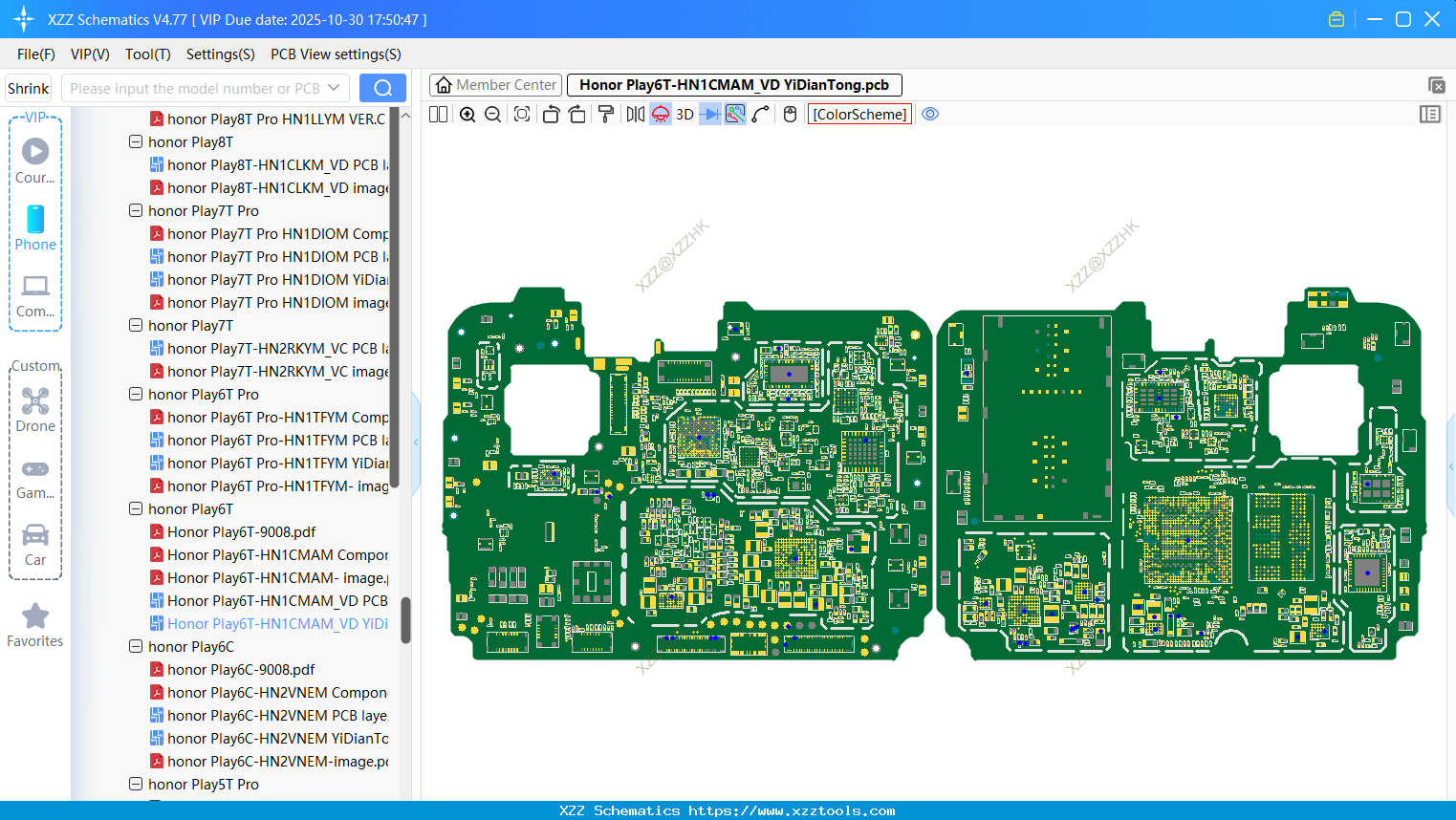Click the yellow toolbox icon in title bar

[1336, 19]
